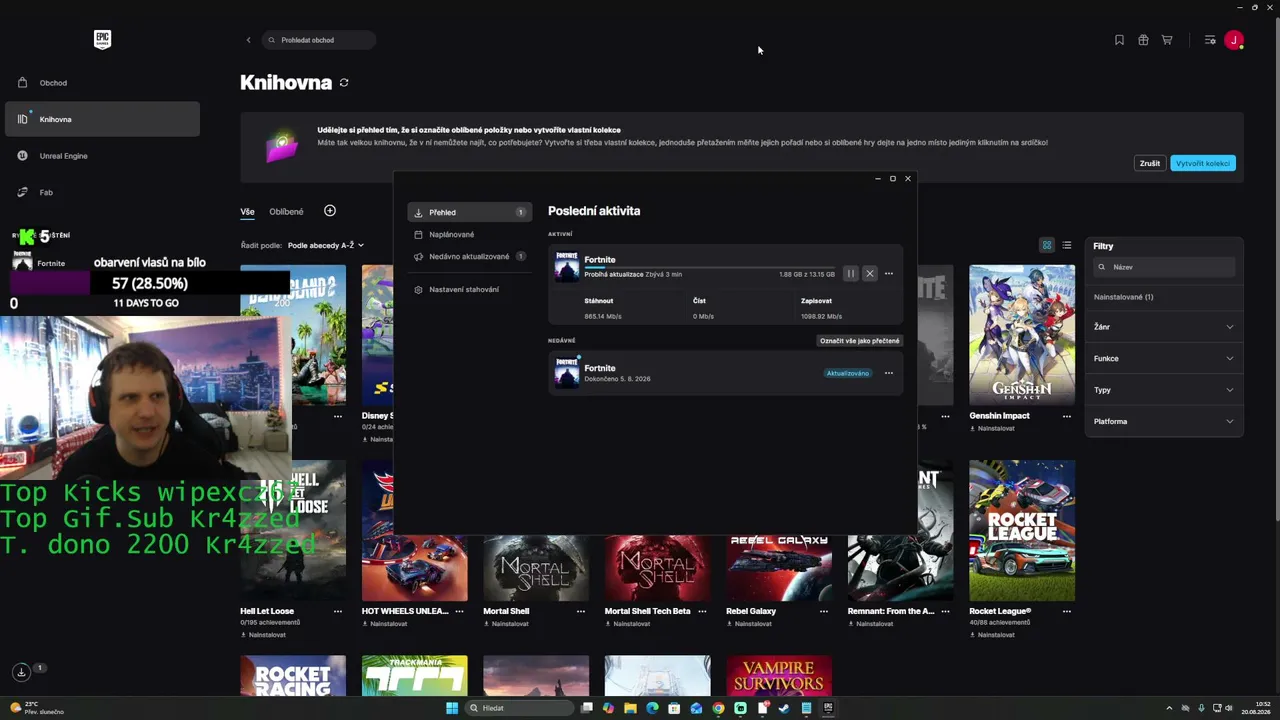Focus the Název filter search field
Screen dimensions: 1280x720
(x=1164, y=267)
